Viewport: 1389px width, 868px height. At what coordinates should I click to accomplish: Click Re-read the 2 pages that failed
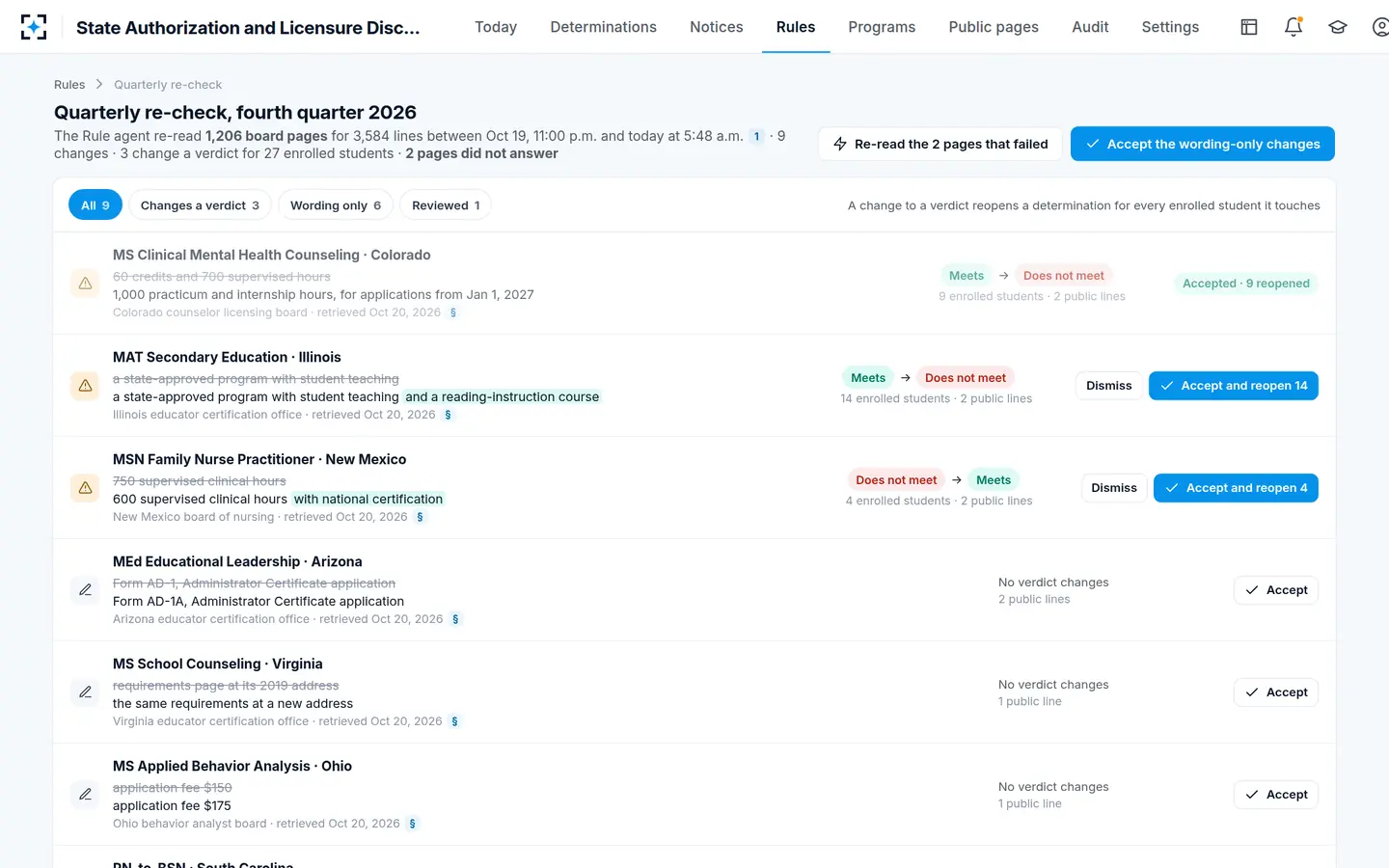(940, 144)
